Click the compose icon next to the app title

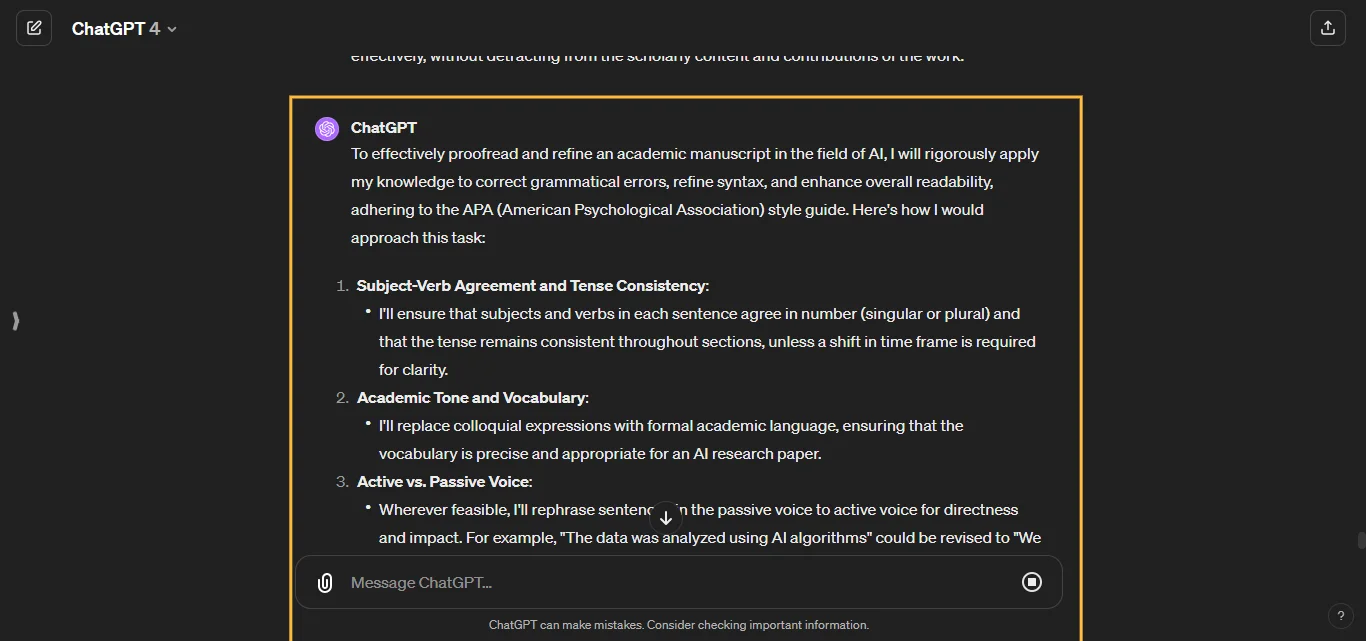pyautogui.click(x=34, y=27)
